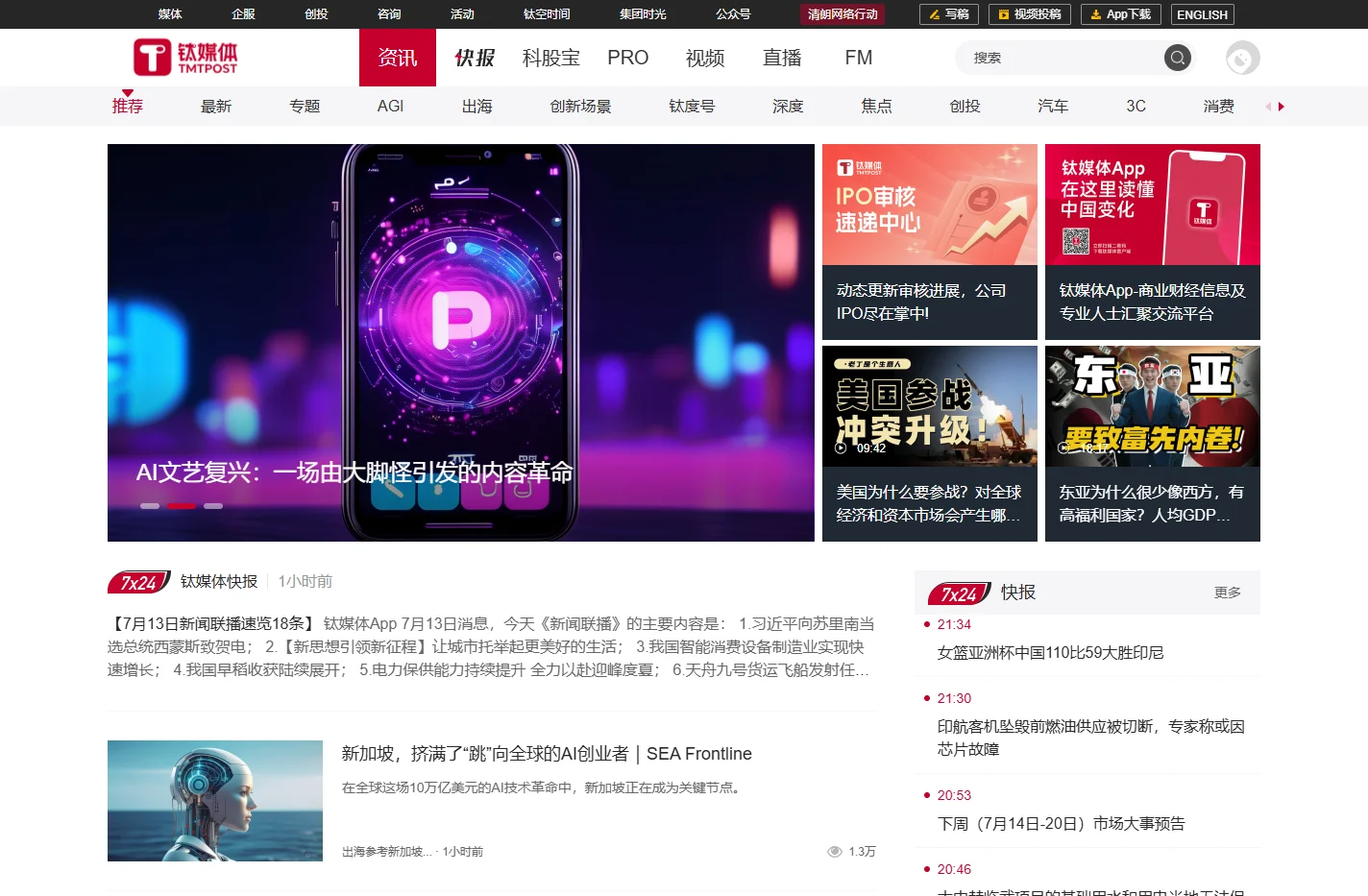Open the IPO审核速递中心 banner image
The width and height of the screenshot is (1368, 896).
[930, 205]
